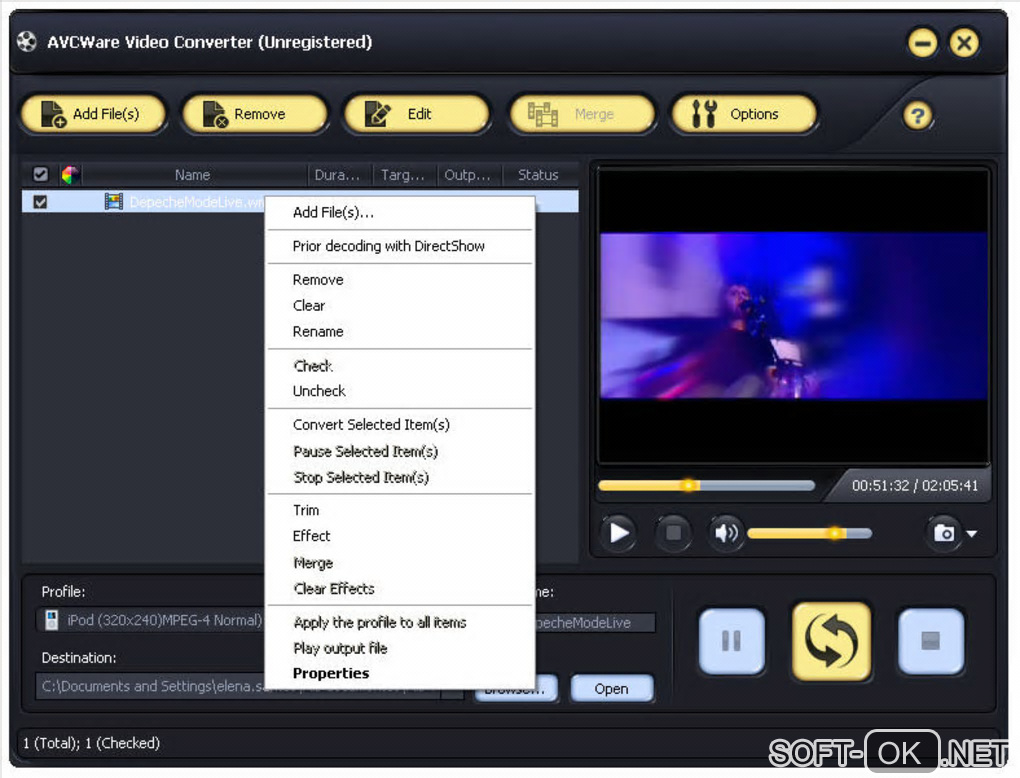Click the film reel application icon
The width and height of the screenshot is (1020, 778).
27,42
